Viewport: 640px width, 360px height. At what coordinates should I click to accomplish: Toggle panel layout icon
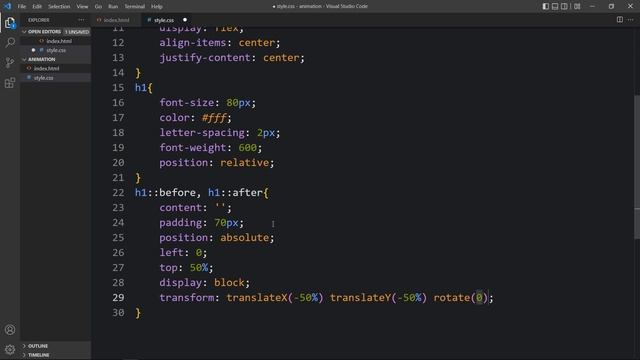pyautogui.click(x=555, y=6)
